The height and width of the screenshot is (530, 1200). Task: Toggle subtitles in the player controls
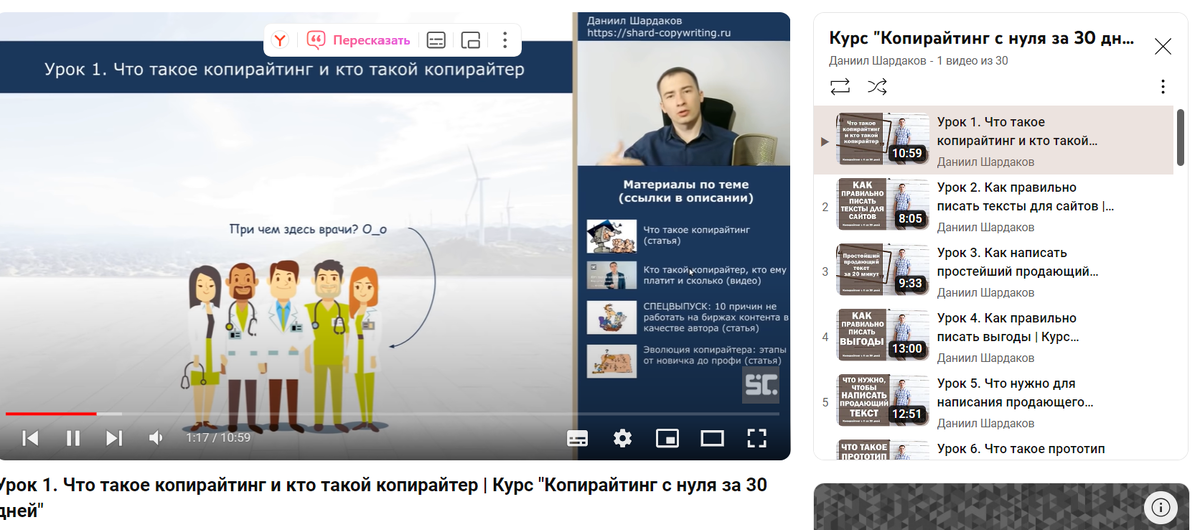click(x=577, y=438)
